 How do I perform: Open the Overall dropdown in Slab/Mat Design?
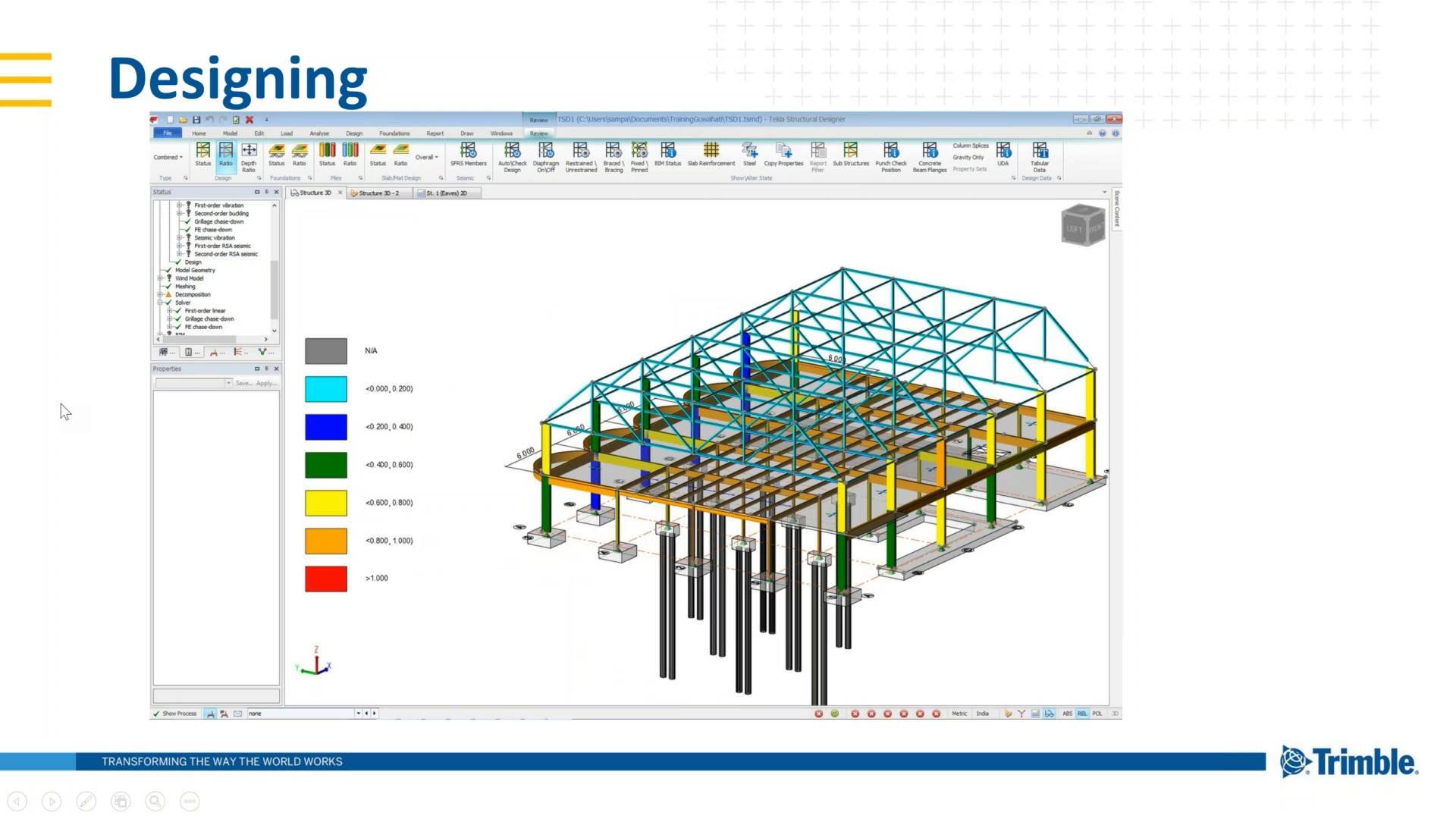[427, 157]
